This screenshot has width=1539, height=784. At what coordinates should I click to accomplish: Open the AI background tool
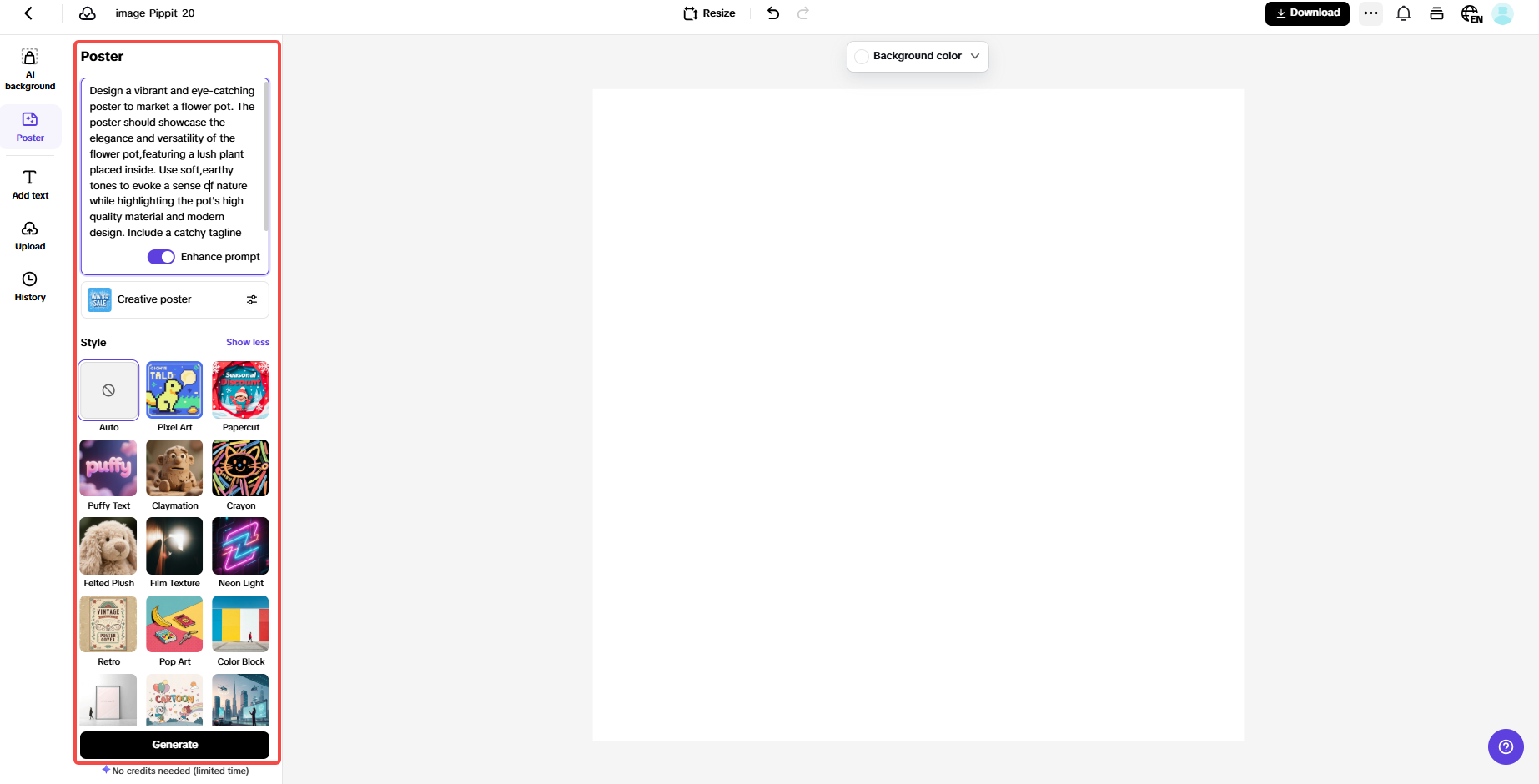(30, 68)
